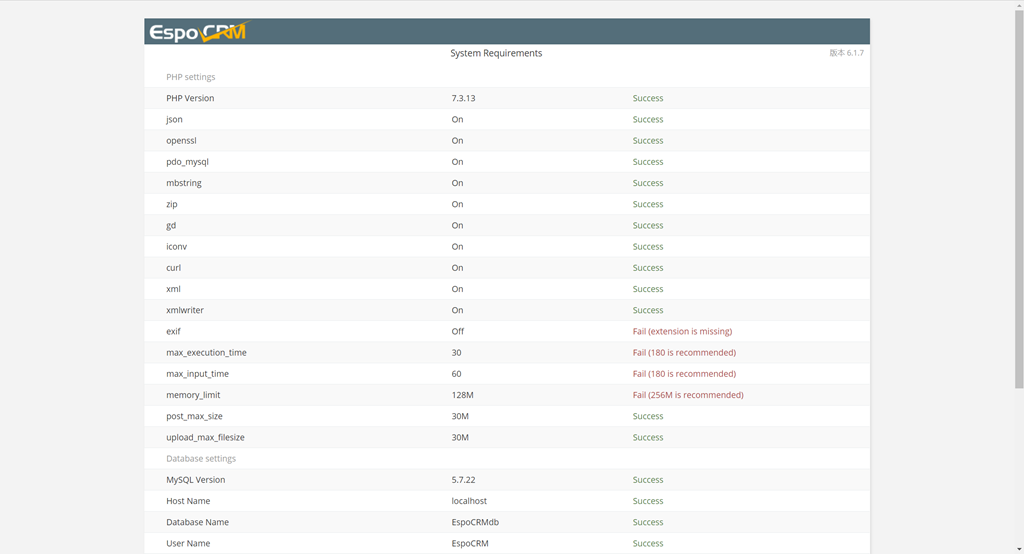
Task: Click 'Fail (256M is recommended)' status
Action: coord(688,395)
